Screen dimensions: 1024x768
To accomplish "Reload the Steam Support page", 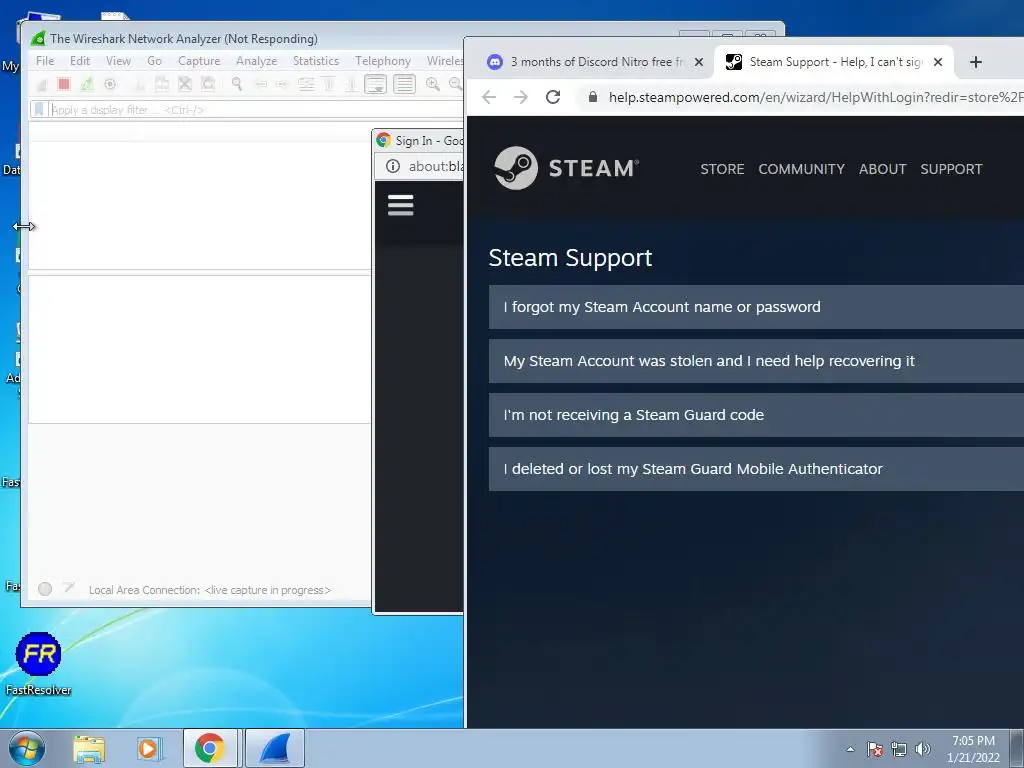I will [553, 97].
